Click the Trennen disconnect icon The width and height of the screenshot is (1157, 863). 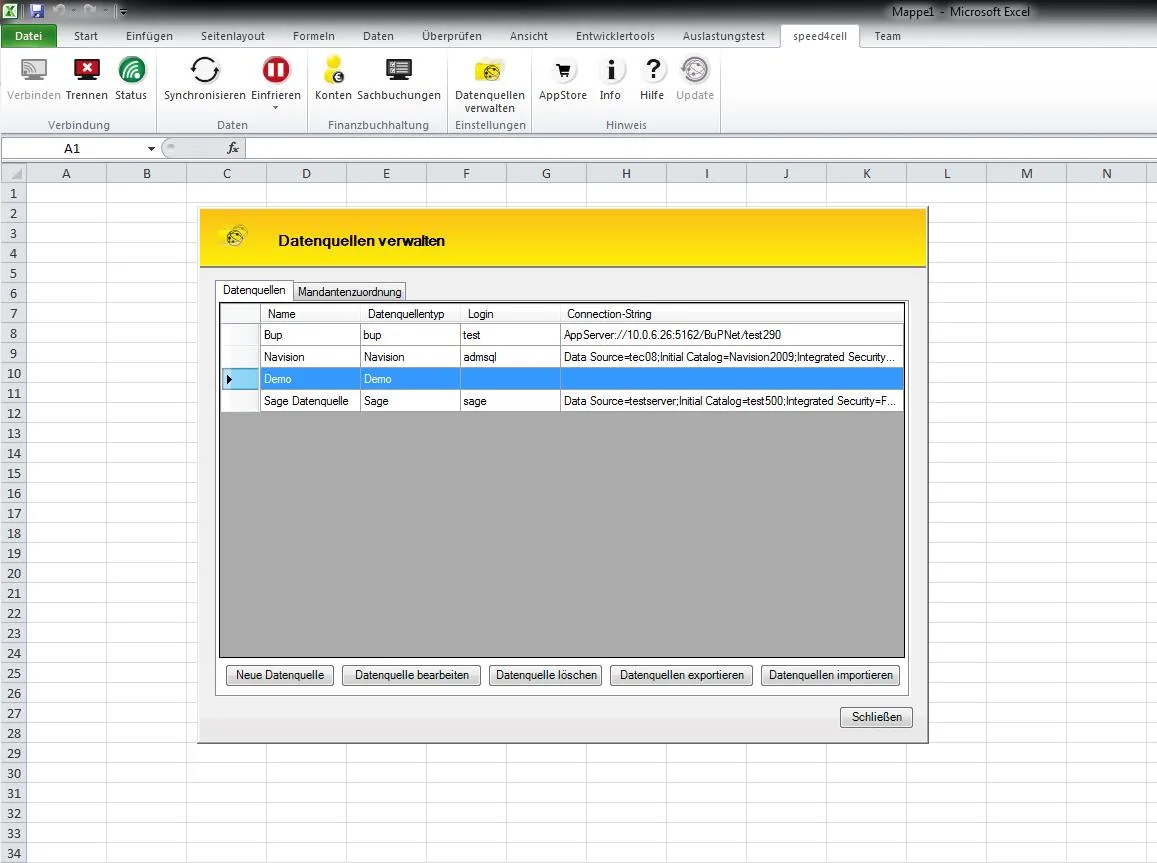[x=86, y=70]
